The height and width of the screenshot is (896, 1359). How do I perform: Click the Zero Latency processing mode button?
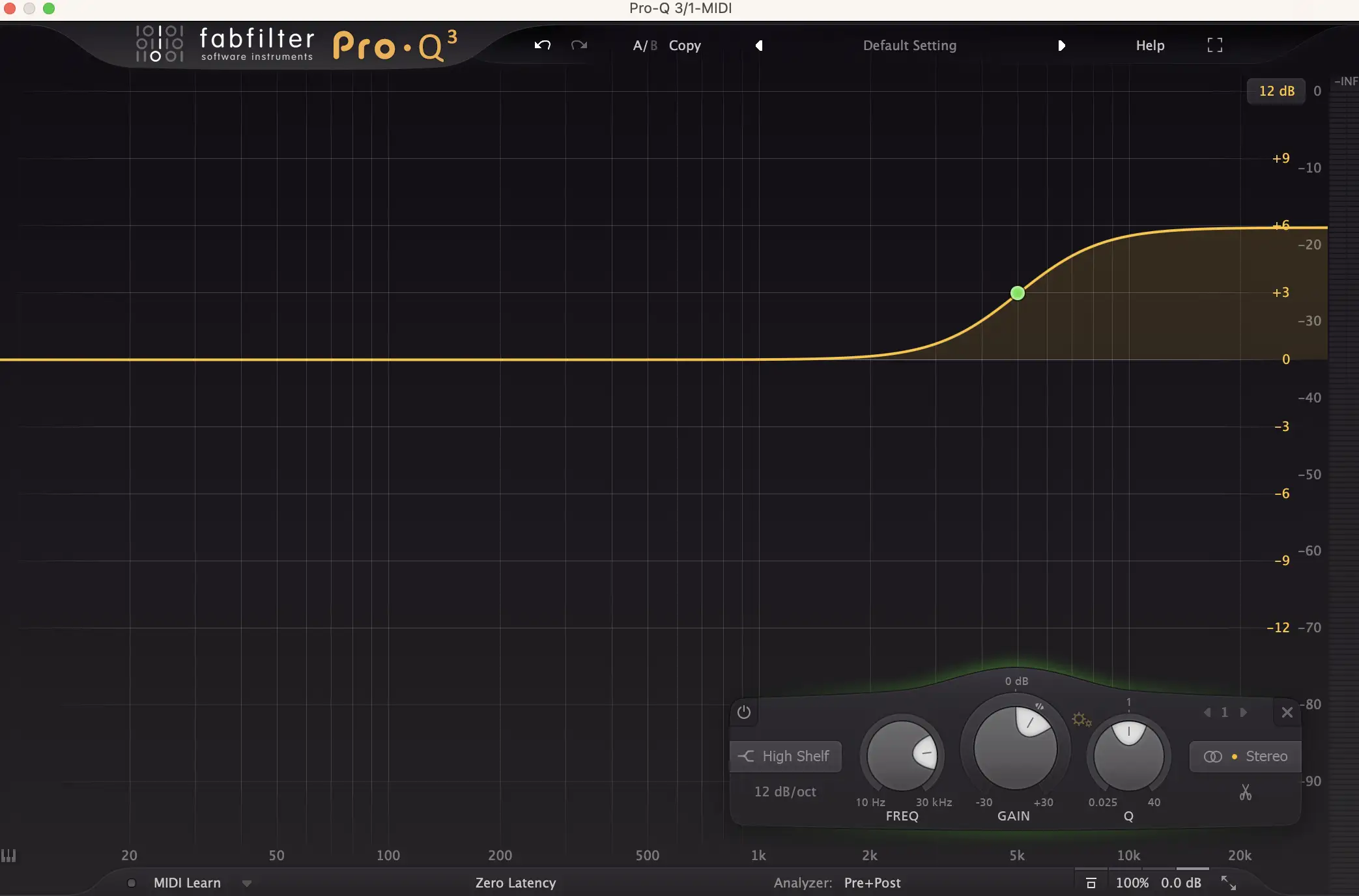click(x=515, y=883)
